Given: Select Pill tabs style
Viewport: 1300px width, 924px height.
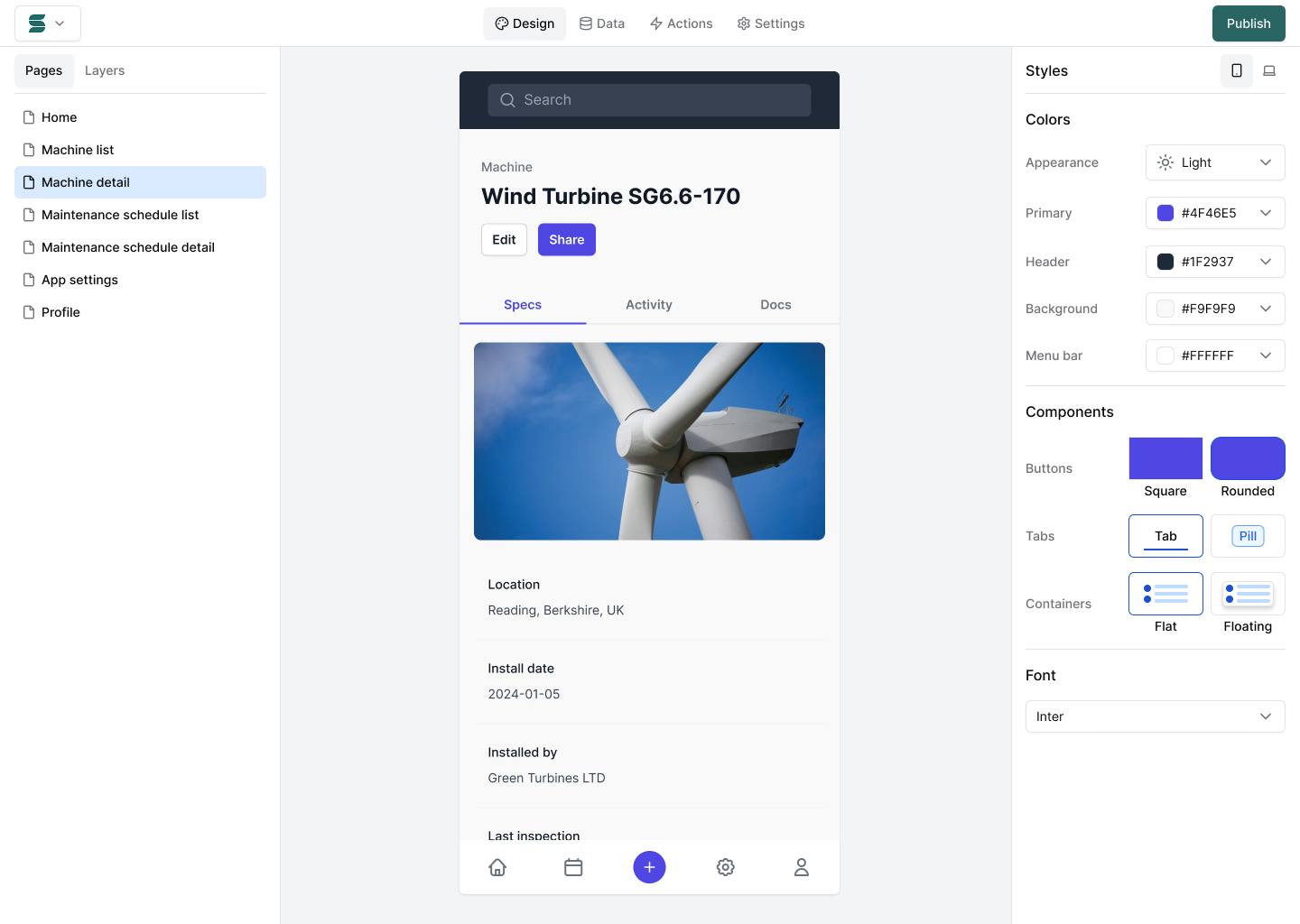Looking at the screenshot, I should pyautogui.click(x=1247, y=536).
